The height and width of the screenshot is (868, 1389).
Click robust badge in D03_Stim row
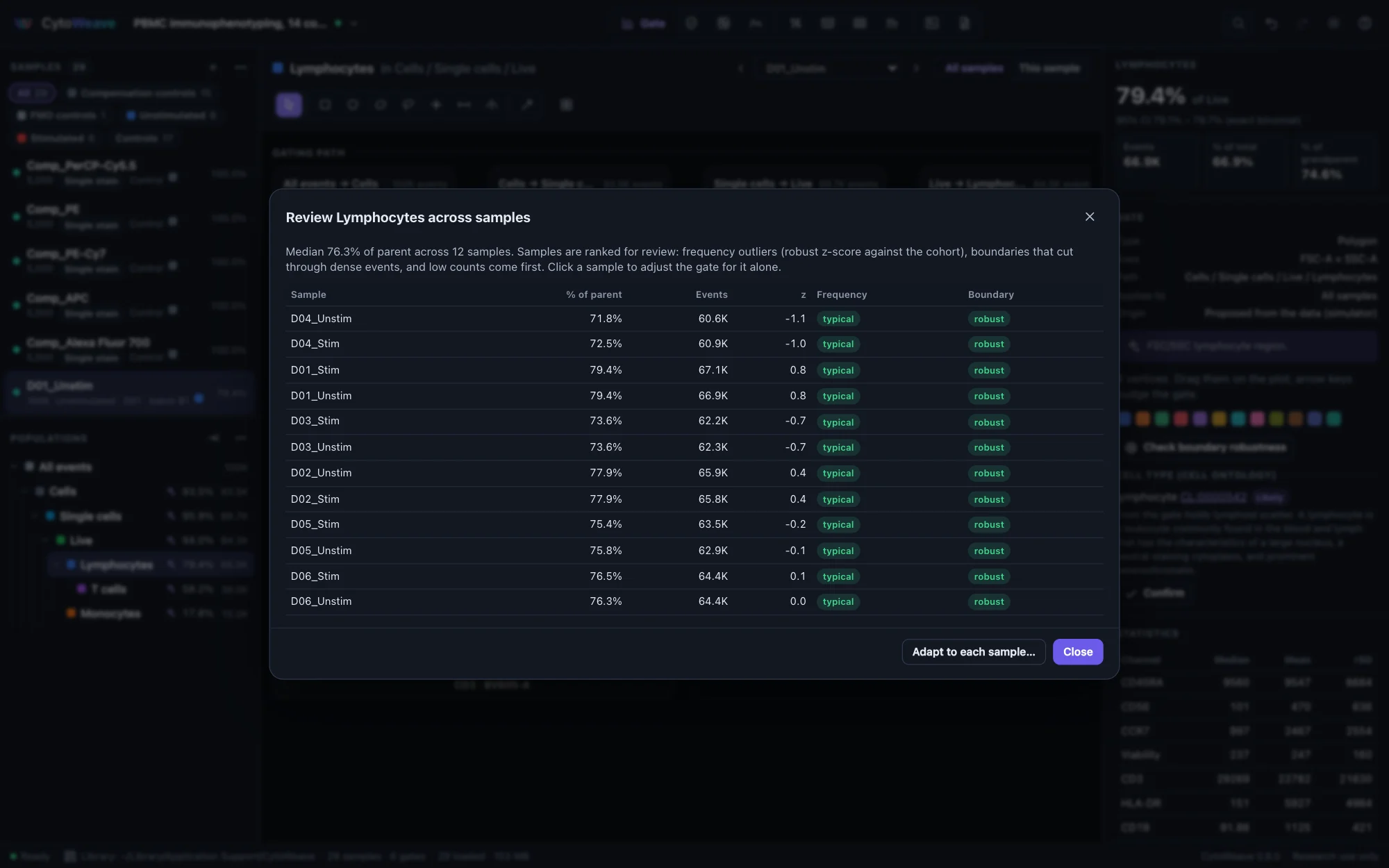(x=989, y=422)
